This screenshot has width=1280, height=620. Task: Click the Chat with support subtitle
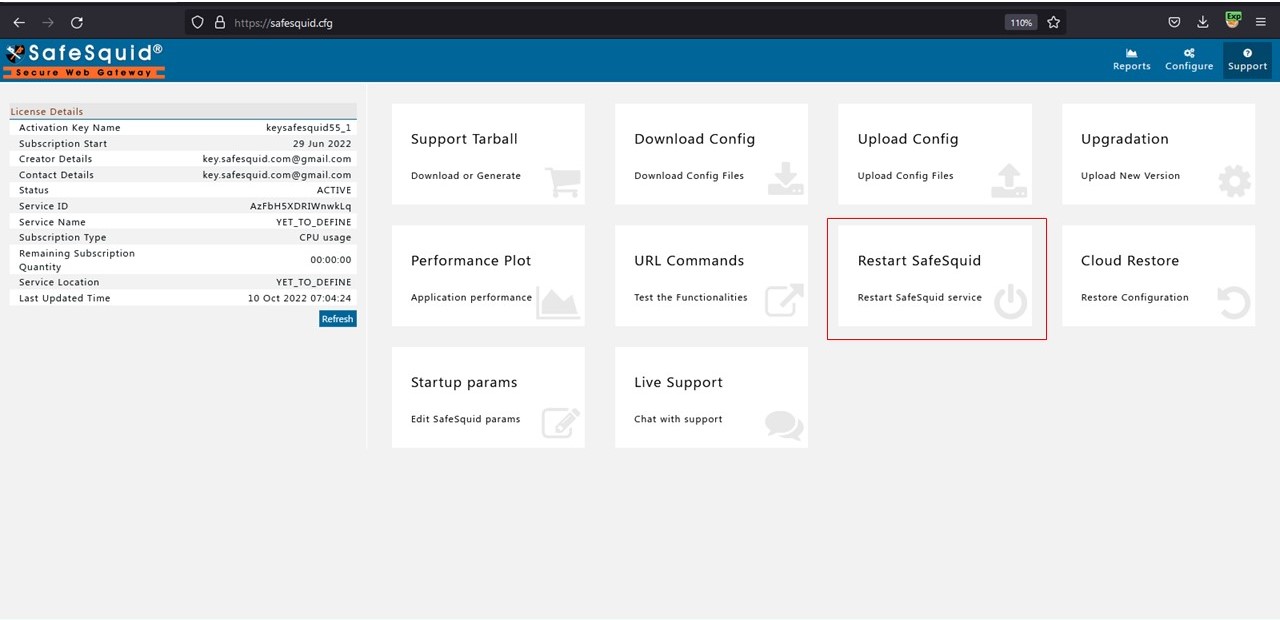coord(678,419)
